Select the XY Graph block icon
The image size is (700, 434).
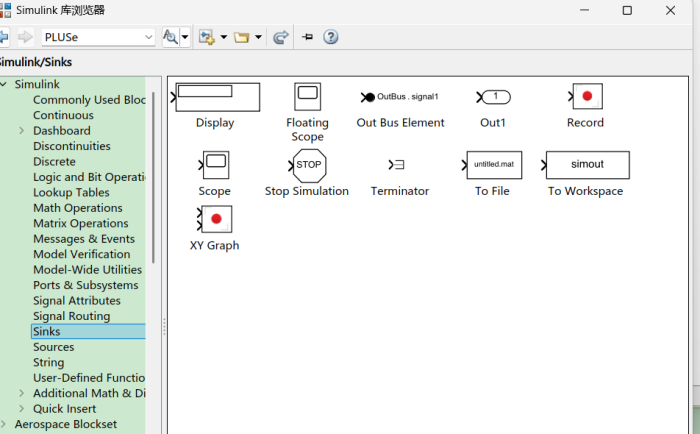[x=215, y=219]
